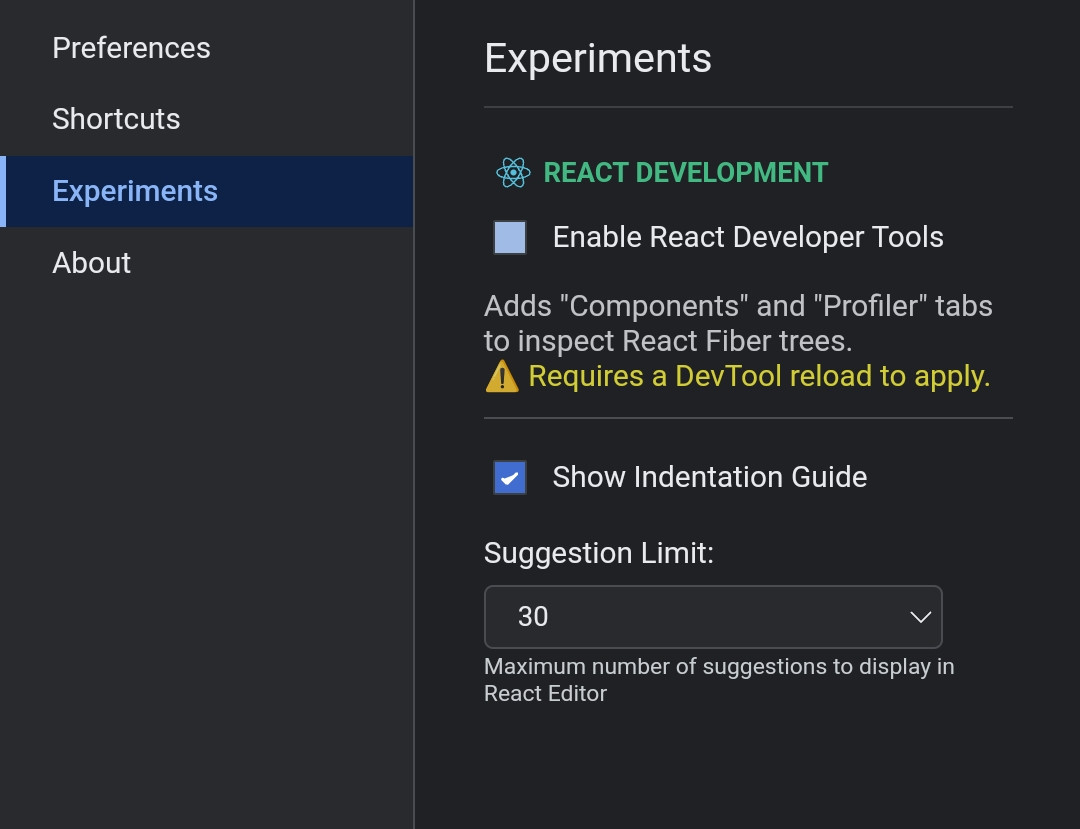Screen dimensions: 1080x829
Task: Uncheck the Show Indentation Guide checkbox
Action: (x=510, y=478)
